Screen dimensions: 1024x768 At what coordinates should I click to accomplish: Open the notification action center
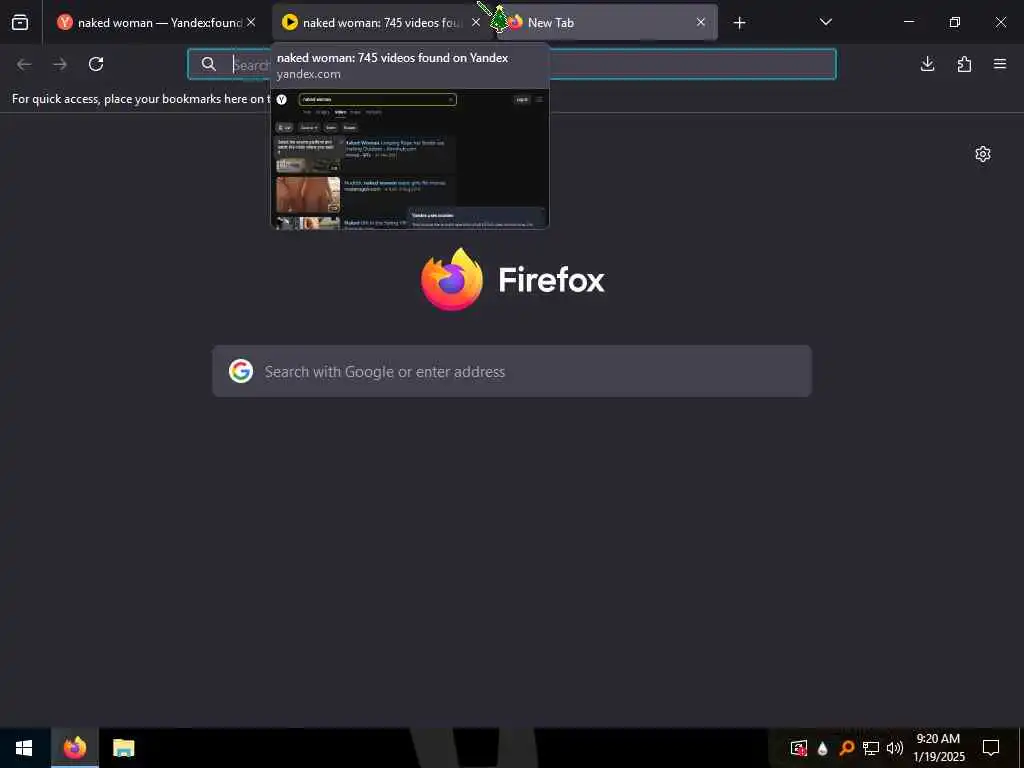(x=991, y=748)
